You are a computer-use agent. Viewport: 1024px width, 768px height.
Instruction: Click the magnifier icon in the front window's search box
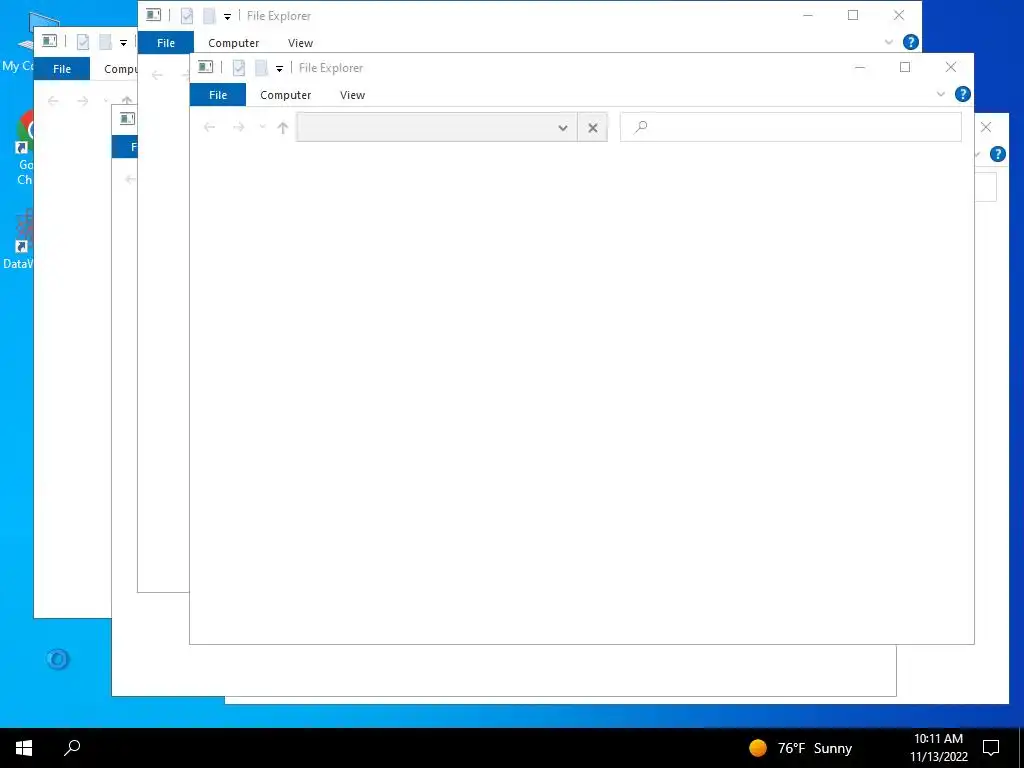click(641, 127)
